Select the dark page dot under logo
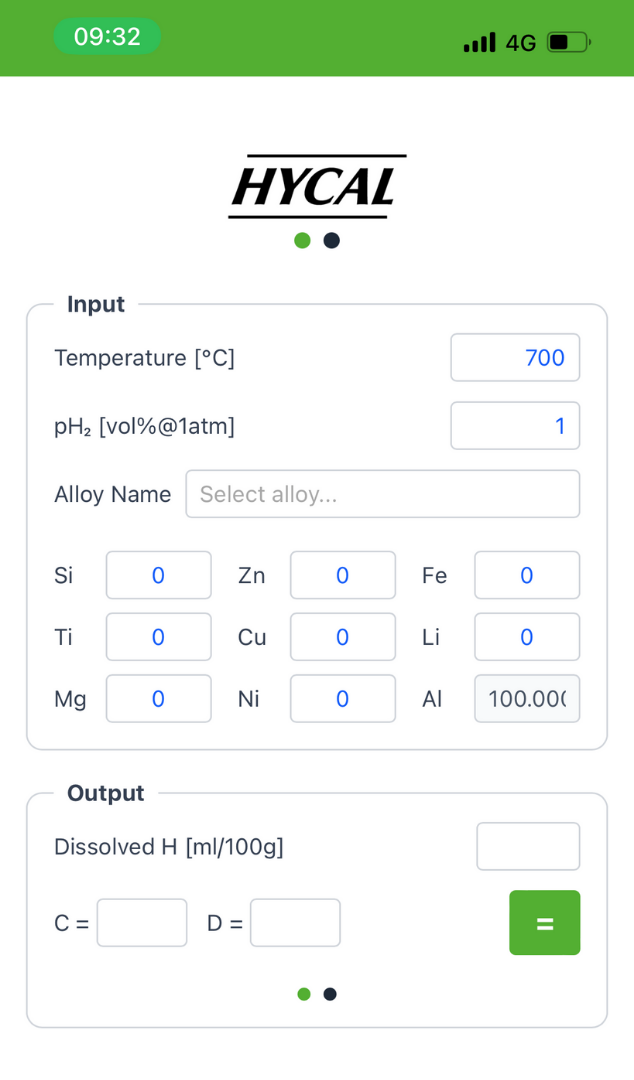Screen dimensions: 634x1080 point(332,240)
